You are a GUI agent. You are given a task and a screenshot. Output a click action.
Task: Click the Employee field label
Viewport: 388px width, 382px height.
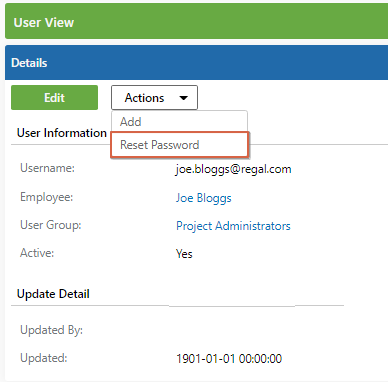[x=47, y=197]
